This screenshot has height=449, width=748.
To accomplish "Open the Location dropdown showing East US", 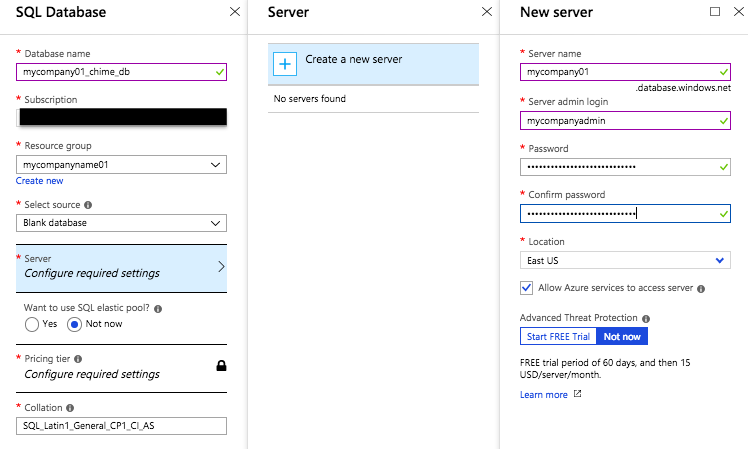I will coord(625,261).
